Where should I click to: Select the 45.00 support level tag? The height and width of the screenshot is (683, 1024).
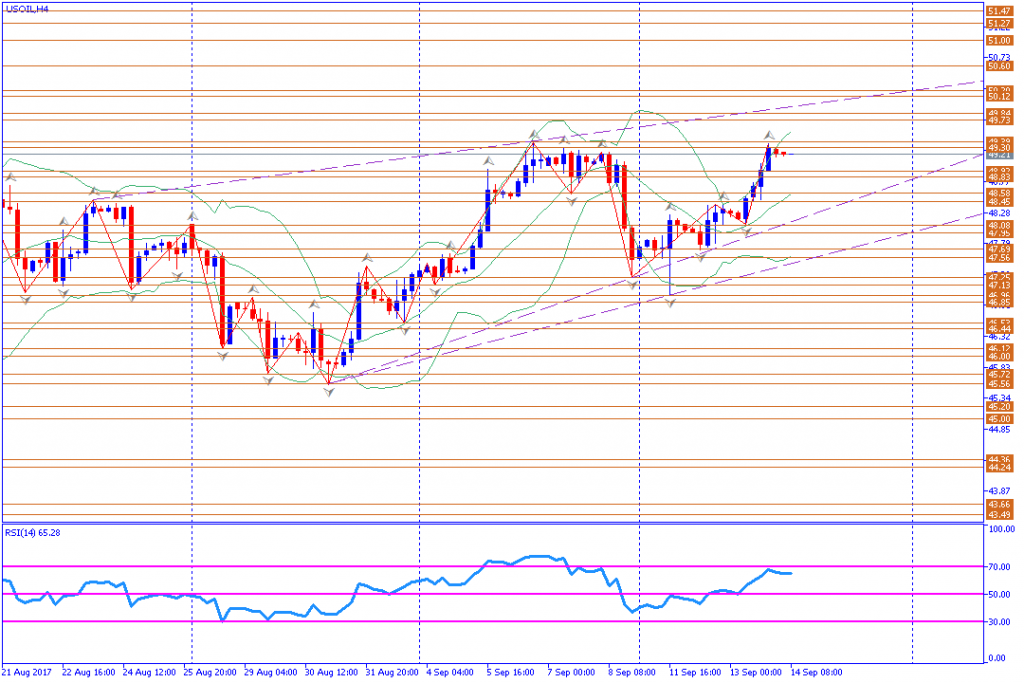999,419
